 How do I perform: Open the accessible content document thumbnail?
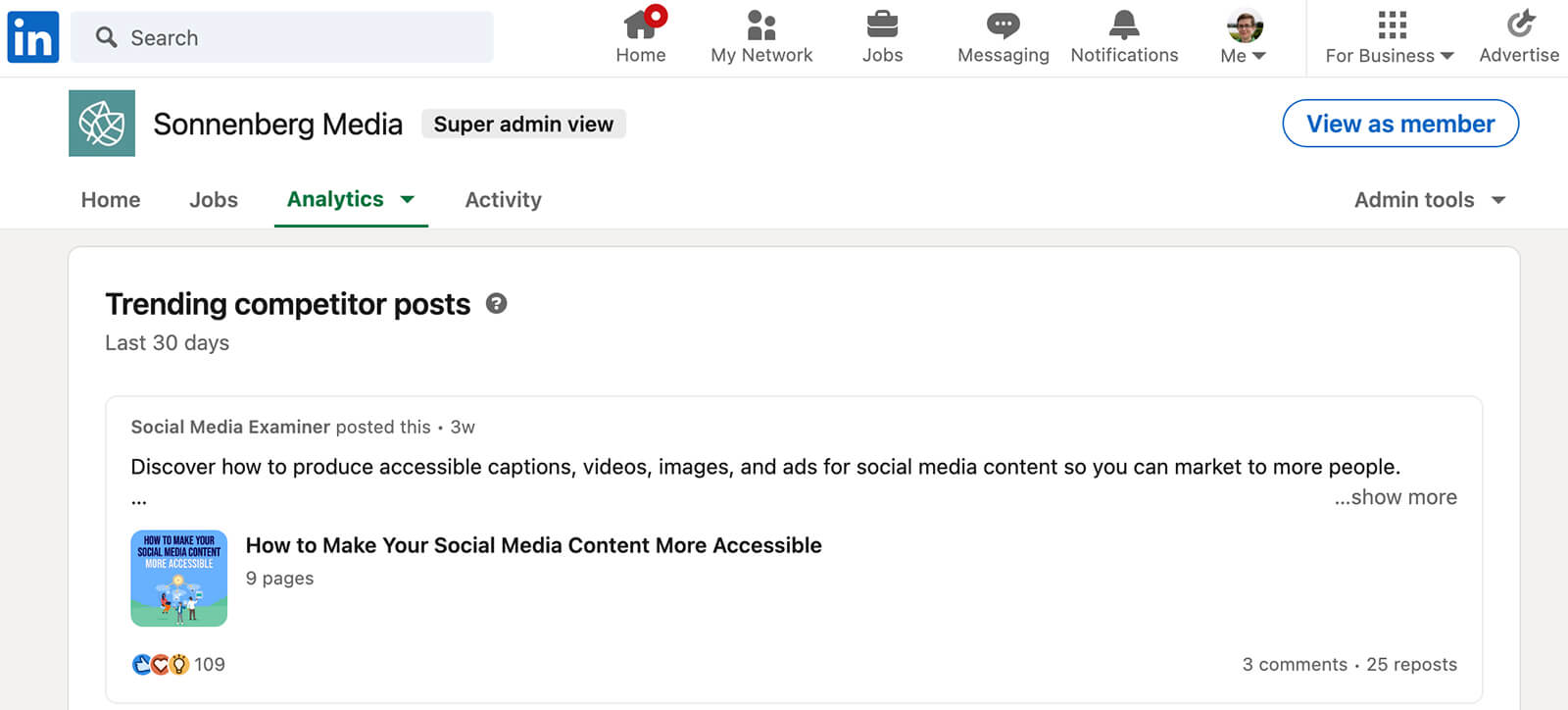point(179,579)
